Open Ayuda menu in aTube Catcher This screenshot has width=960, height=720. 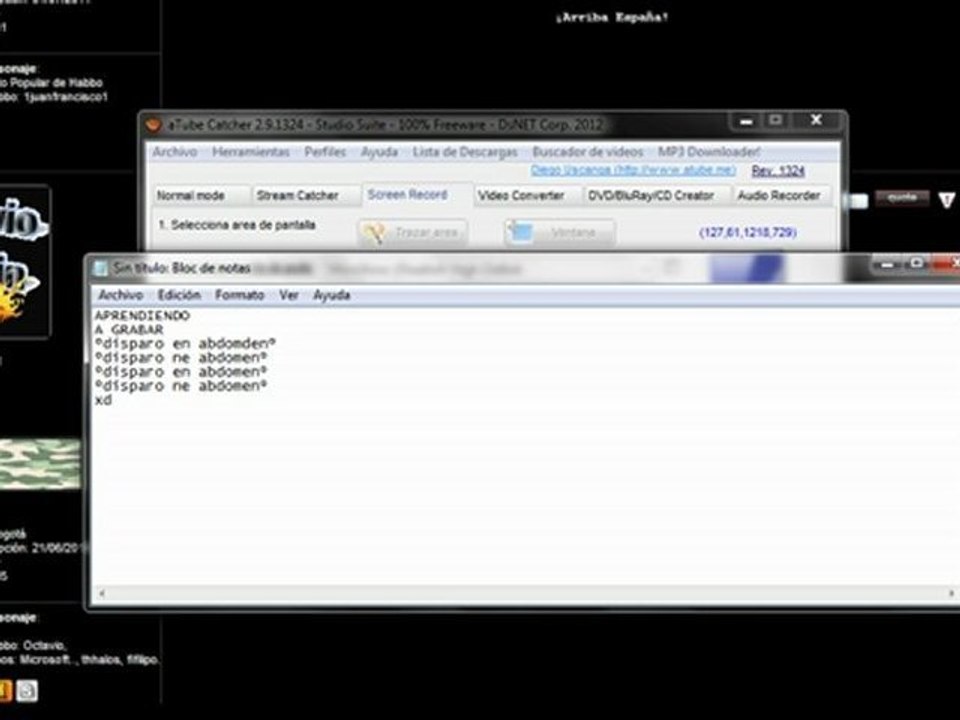tap(379, 152)
